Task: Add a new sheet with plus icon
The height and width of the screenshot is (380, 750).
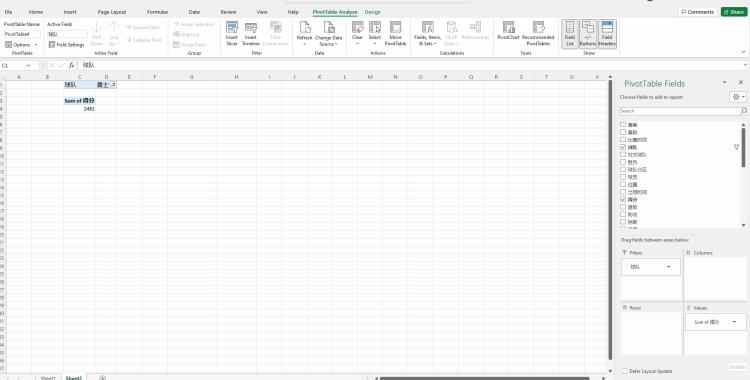Action: pyautogui.click(x=102, y=378)
